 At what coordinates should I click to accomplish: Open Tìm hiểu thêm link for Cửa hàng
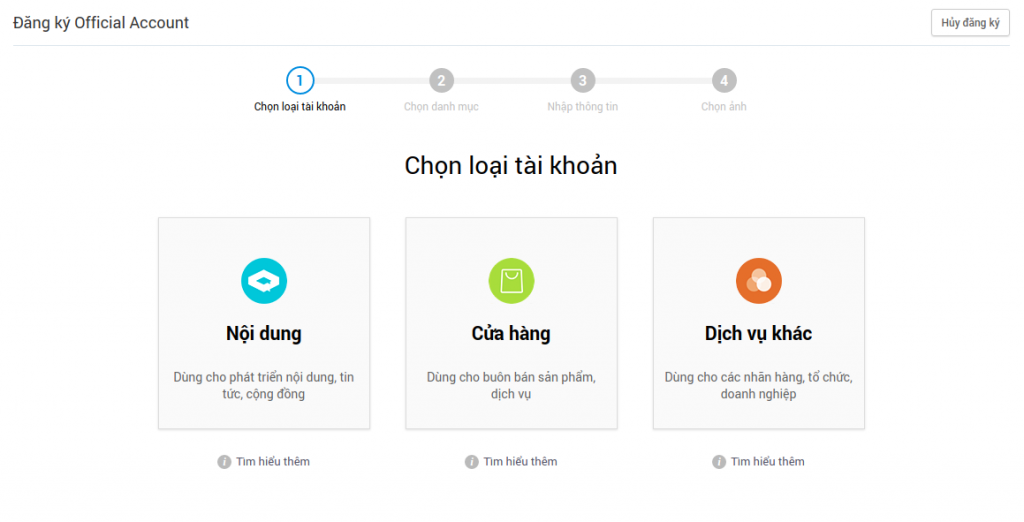[x=520, y=461]
